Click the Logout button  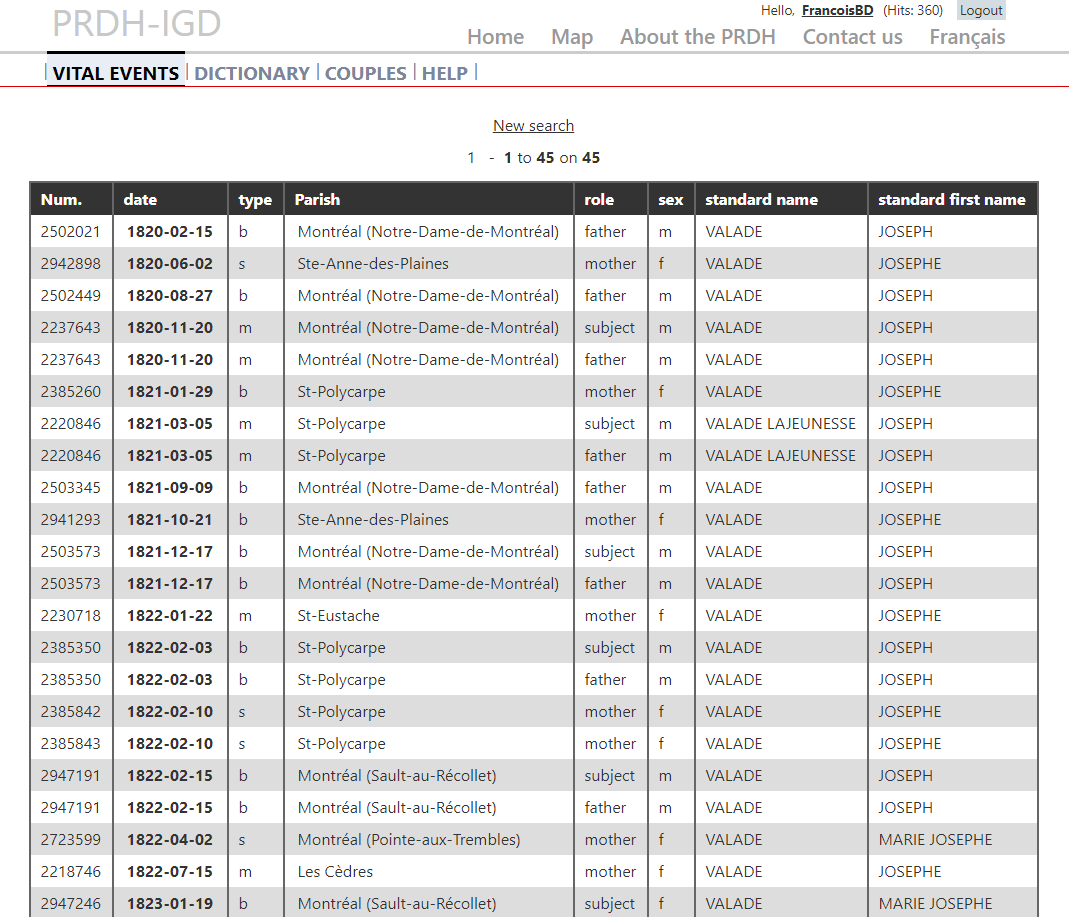pyautogui.click(x=981, y=10)
